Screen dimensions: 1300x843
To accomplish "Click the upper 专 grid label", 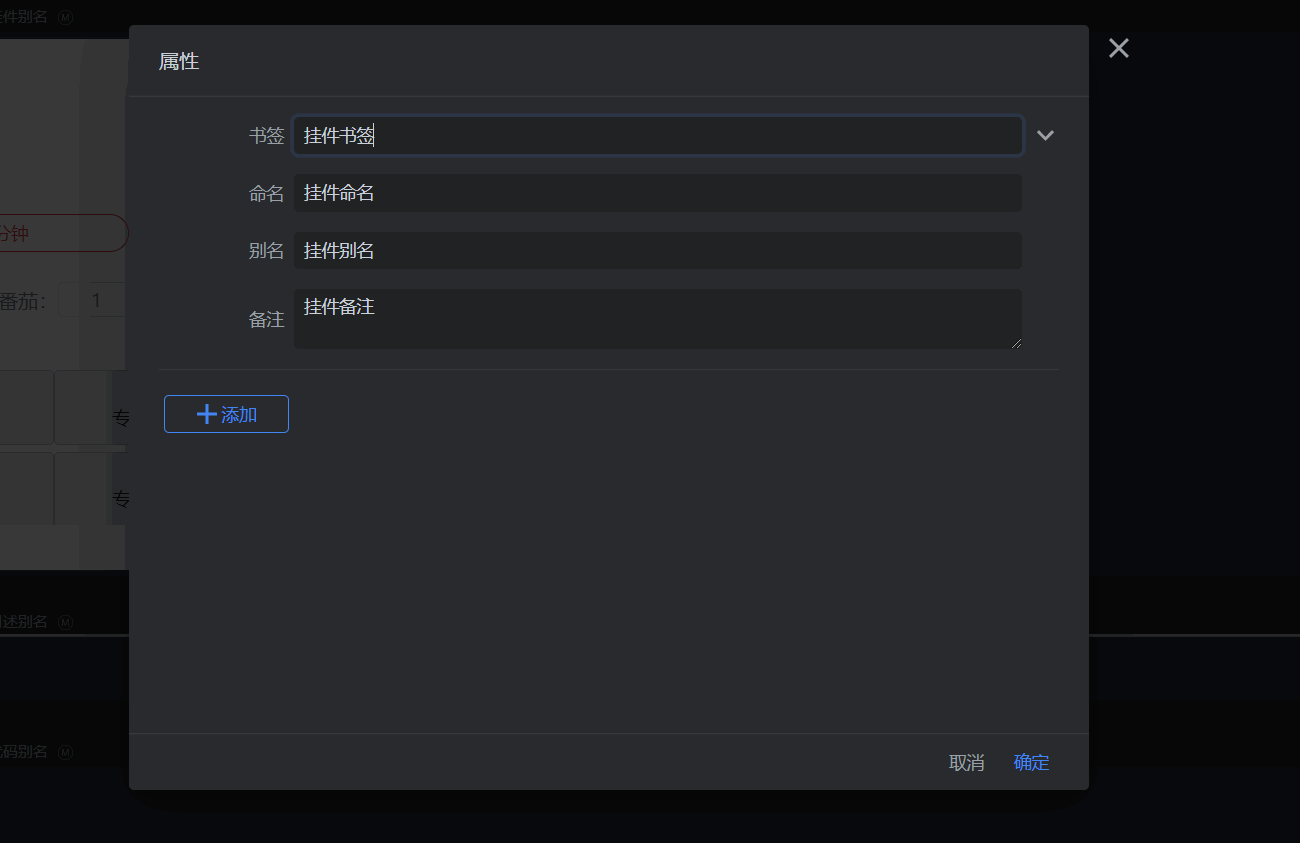I will pyautogui.click(x=120, y=418).
